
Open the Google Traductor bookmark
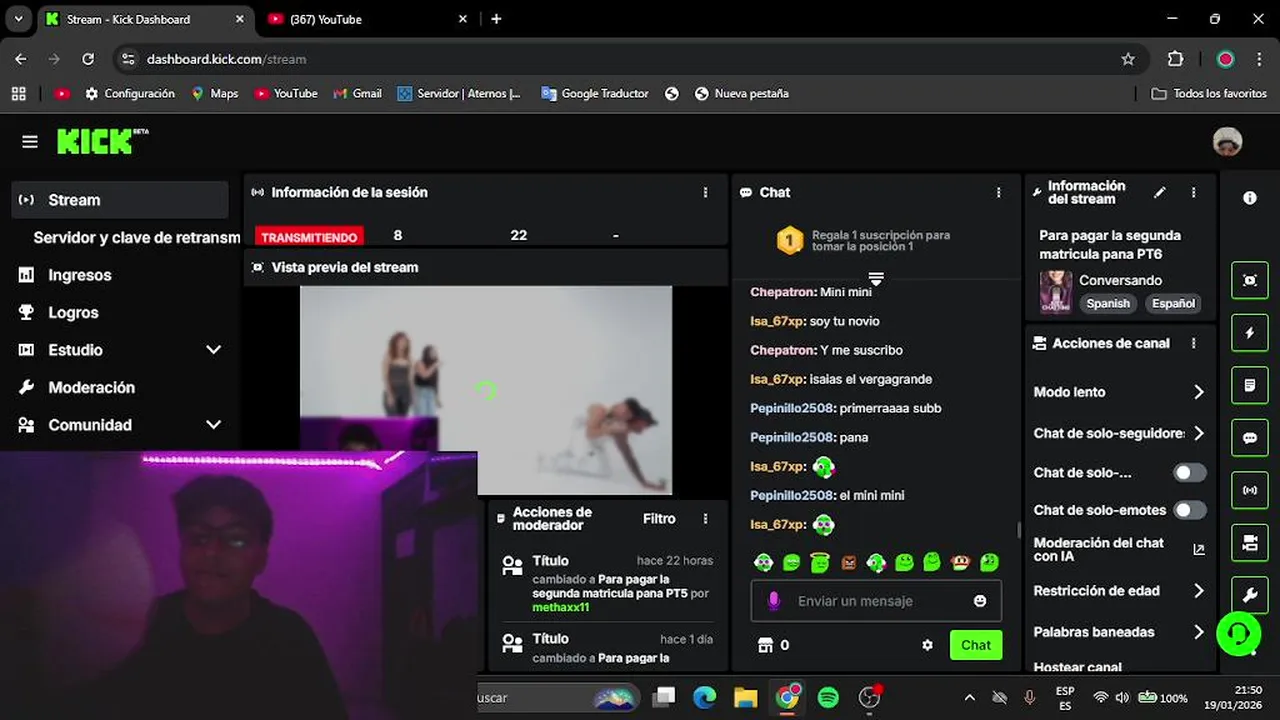595,93
